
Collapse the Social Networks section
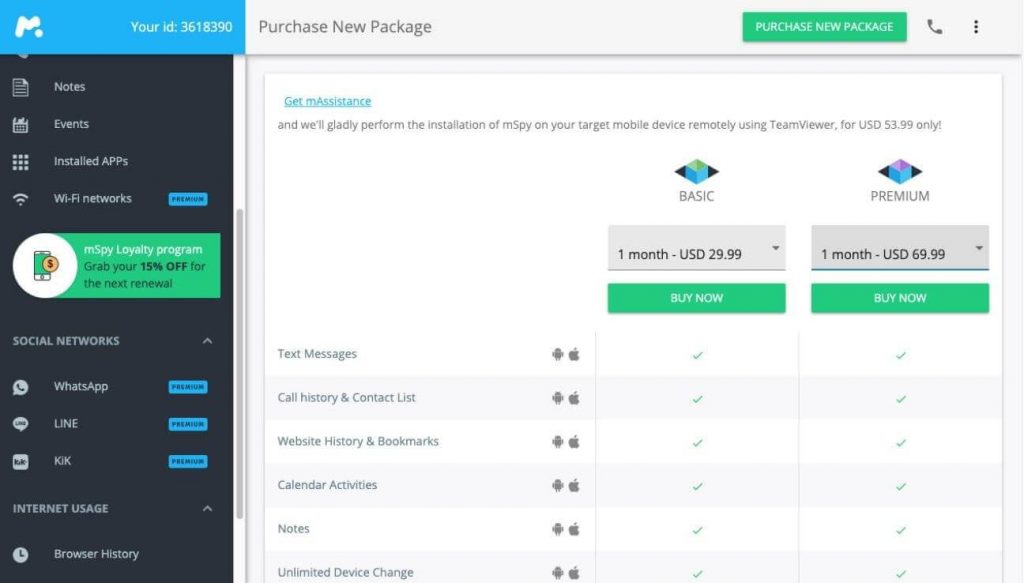pos(207,341)
